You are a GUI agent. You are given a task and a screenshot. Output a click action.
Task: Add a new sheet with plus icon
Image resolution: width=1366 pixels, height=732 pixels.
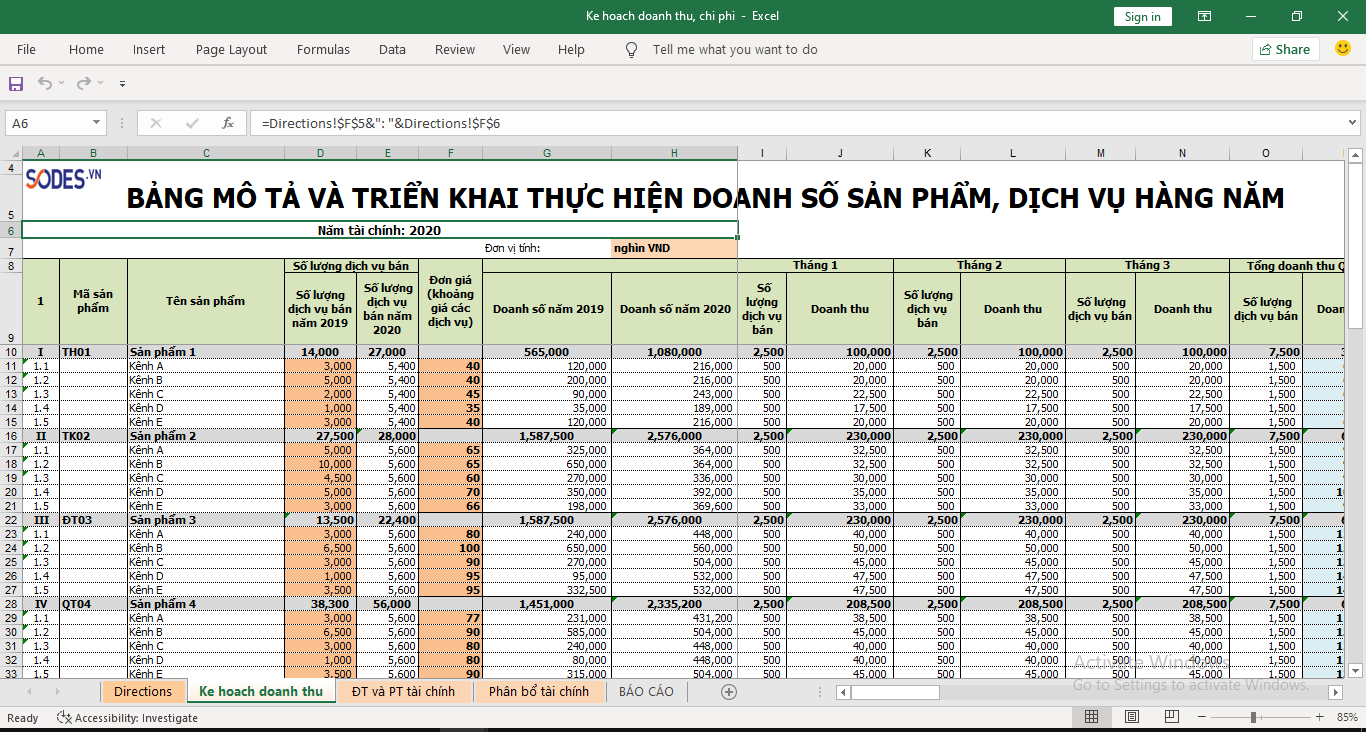729,691
